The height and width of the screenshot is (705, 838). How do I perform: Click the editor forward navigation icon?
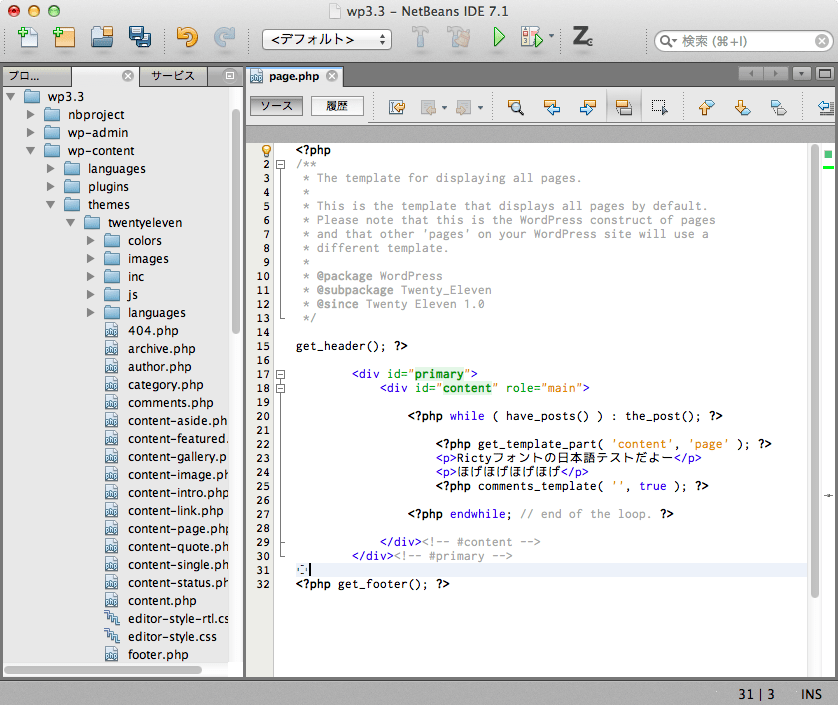pos(776,74)
